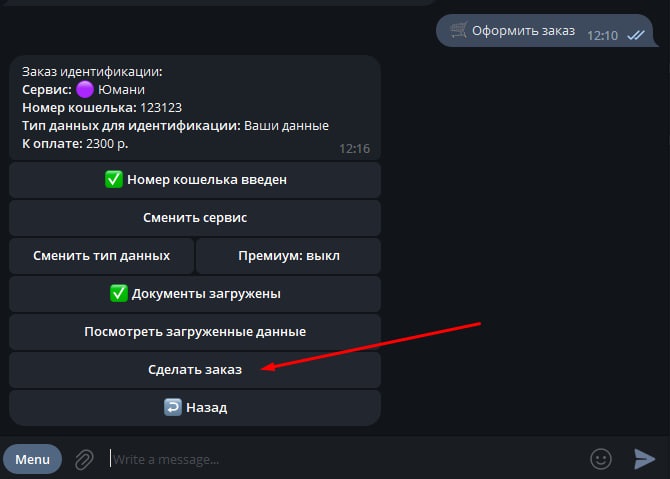Viewport: 670px width, 479px height.
Task: Toggle the Премиум: выкл button
Action: 288,256
